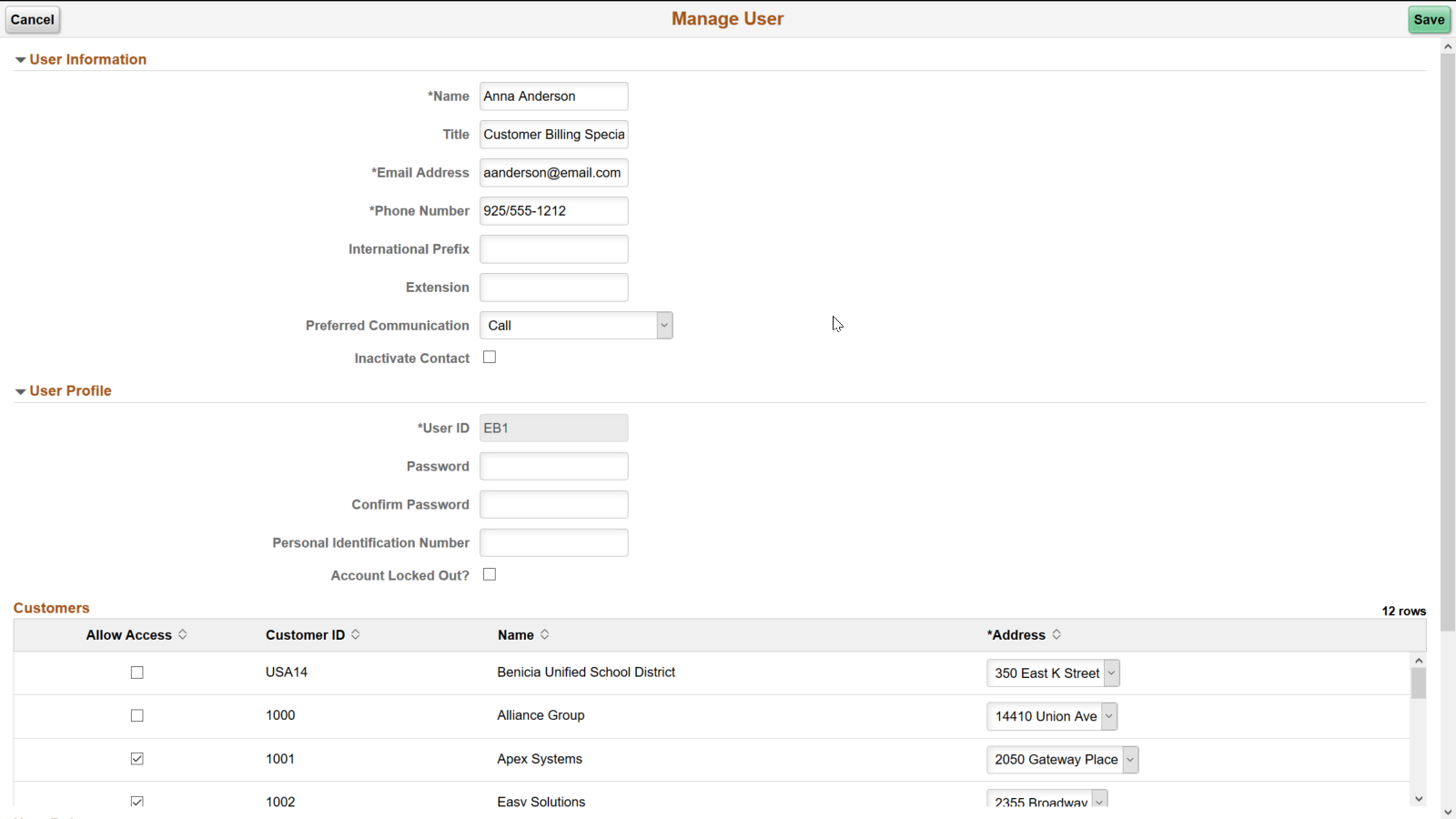Open address options for Alliance Group
Screen dimensions: 1456x819
pyautogui.click(x=1110, y=716)
